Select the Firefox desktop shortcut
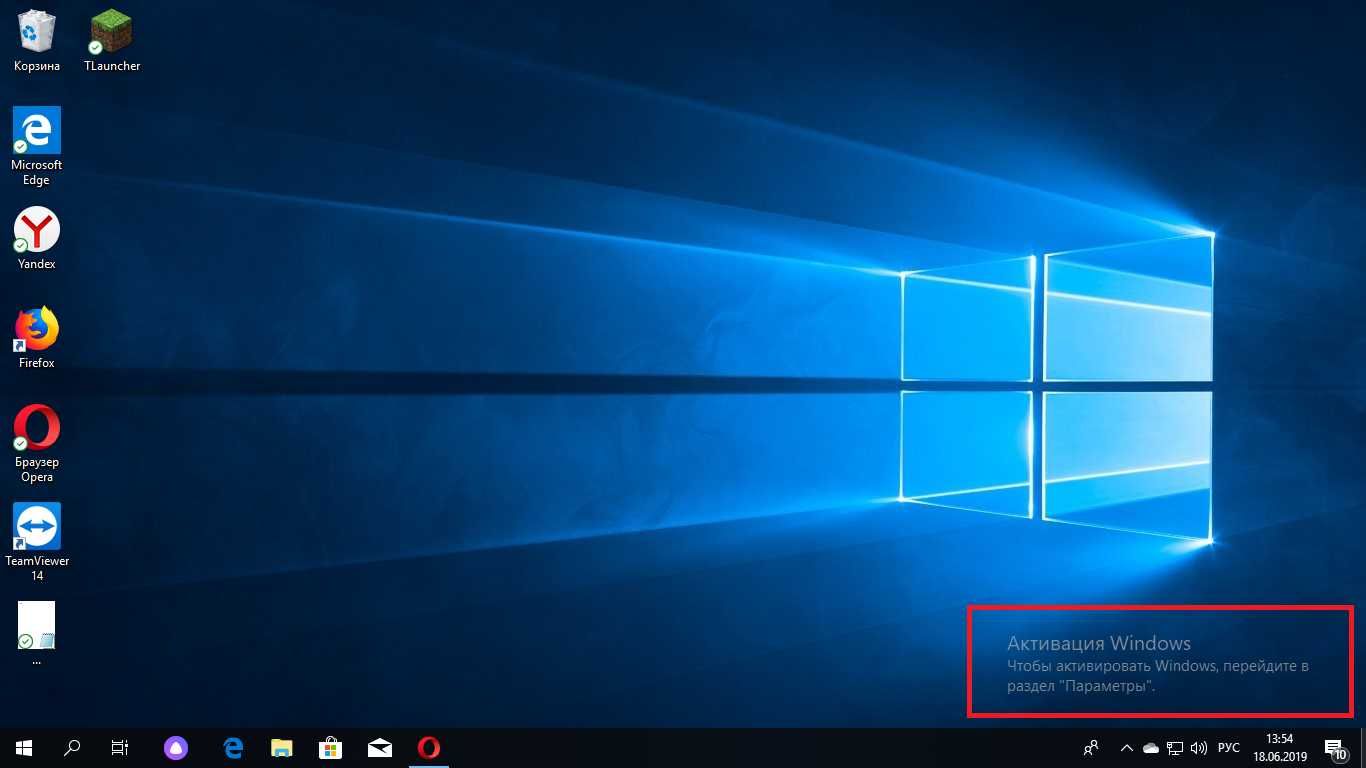1366x768 pixels. pyautogui.click(x=36, y=338)
